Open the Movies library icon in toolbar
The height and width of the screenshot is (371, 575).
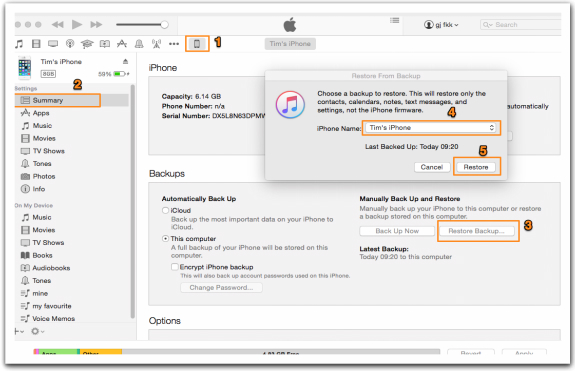click(x=36, y=44)
